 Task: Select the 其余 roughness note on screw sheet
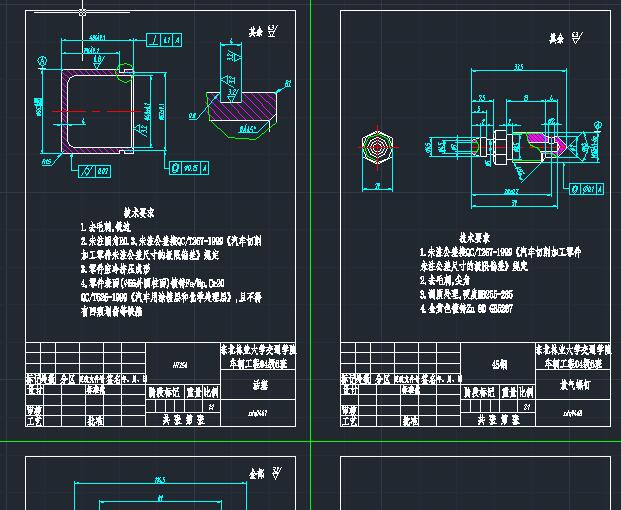(x=566, y=38)
